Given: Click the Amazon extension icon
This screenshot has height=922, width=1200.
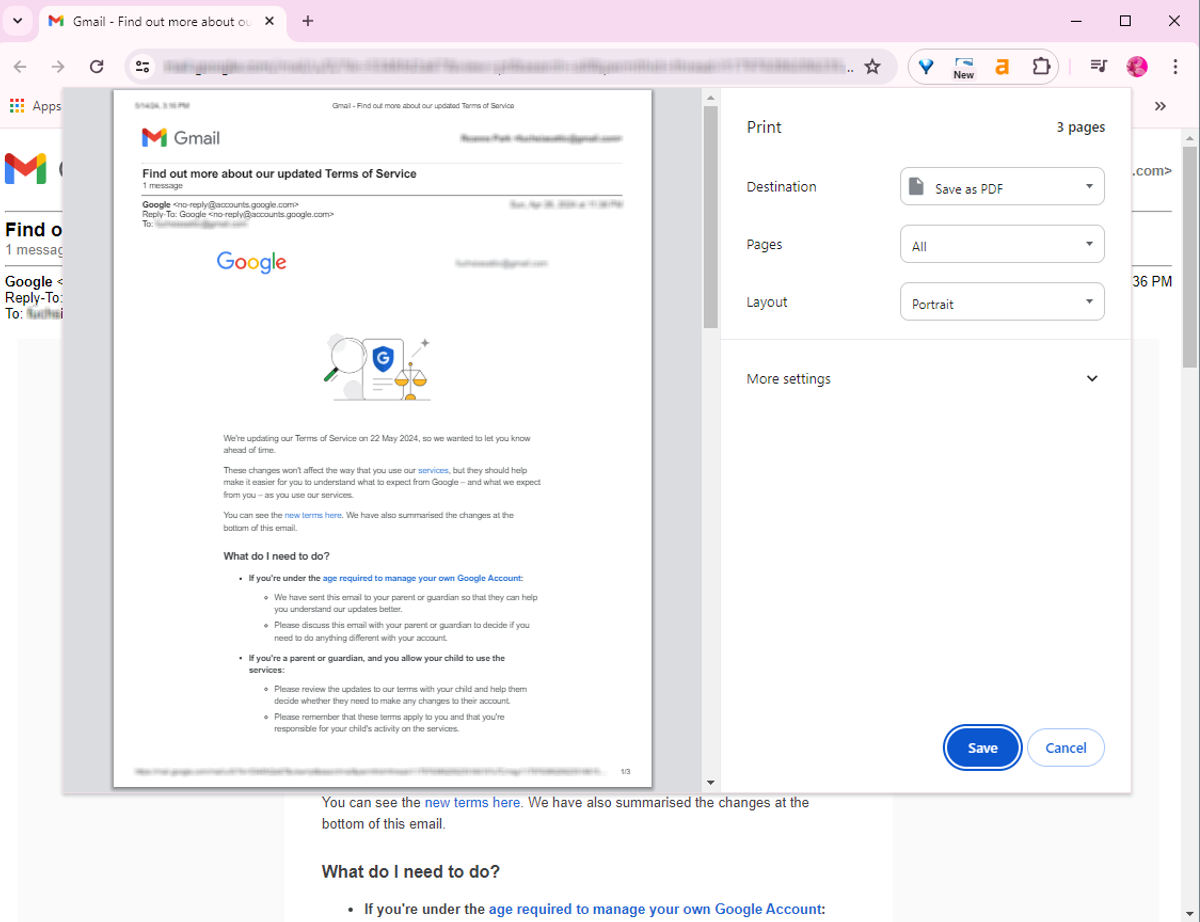Looking at the screenshot, I should tap(1001, 66).
